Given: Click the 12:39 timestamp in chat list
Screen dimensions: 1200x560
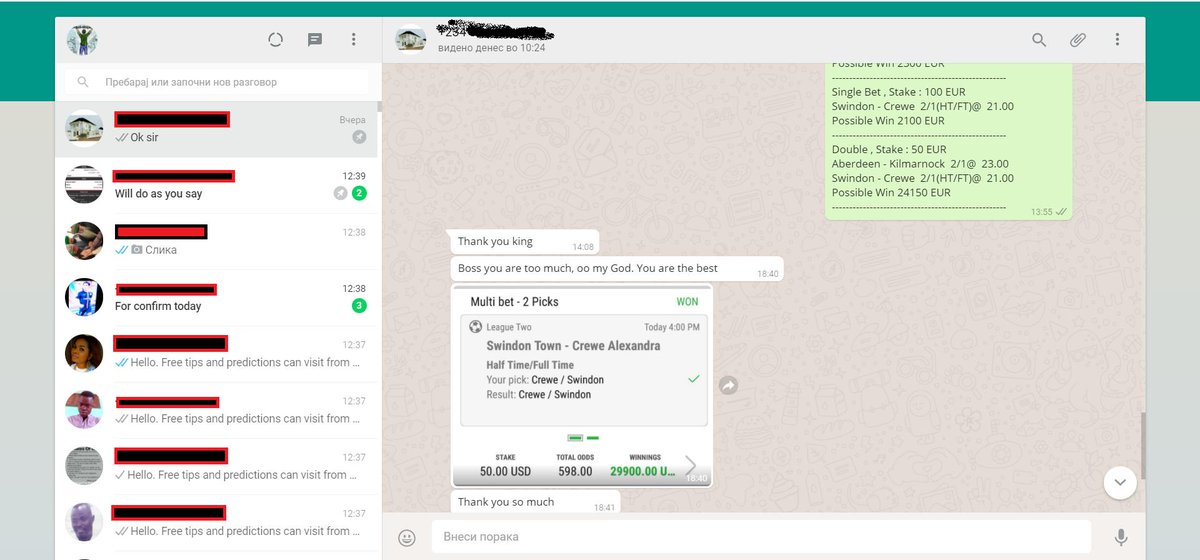Looking at the screenshot, I should pos(354,175).
